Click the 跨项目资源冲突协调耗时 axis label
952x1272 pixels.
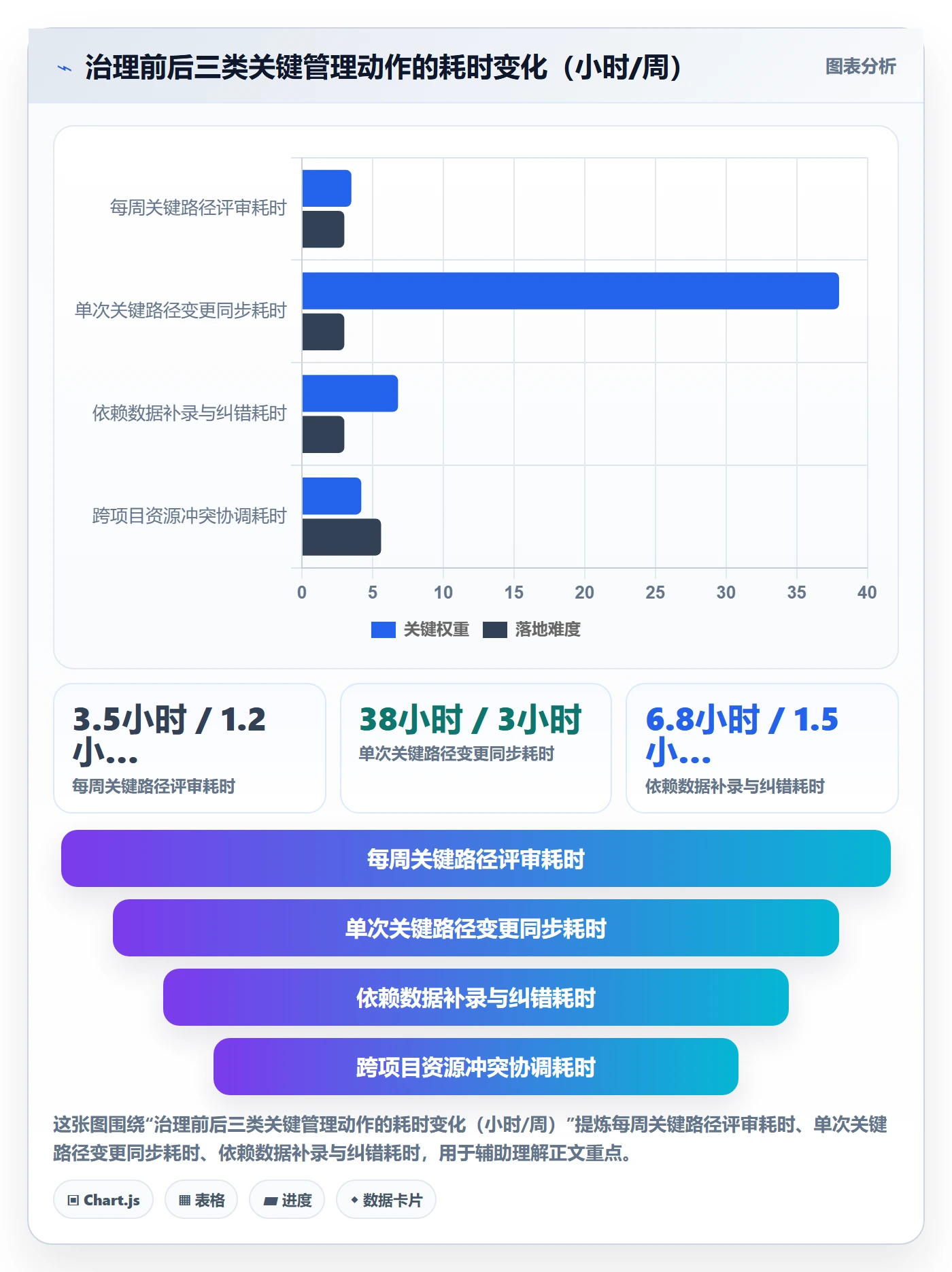pos(189,516)
